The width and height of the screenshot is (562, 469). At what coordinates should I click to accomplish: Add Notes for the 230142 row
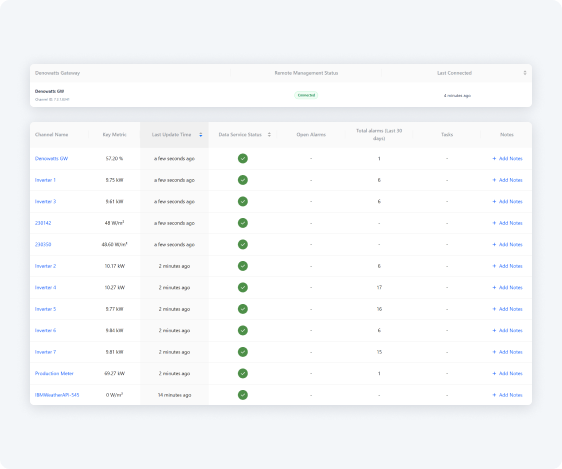click(507, 223)
